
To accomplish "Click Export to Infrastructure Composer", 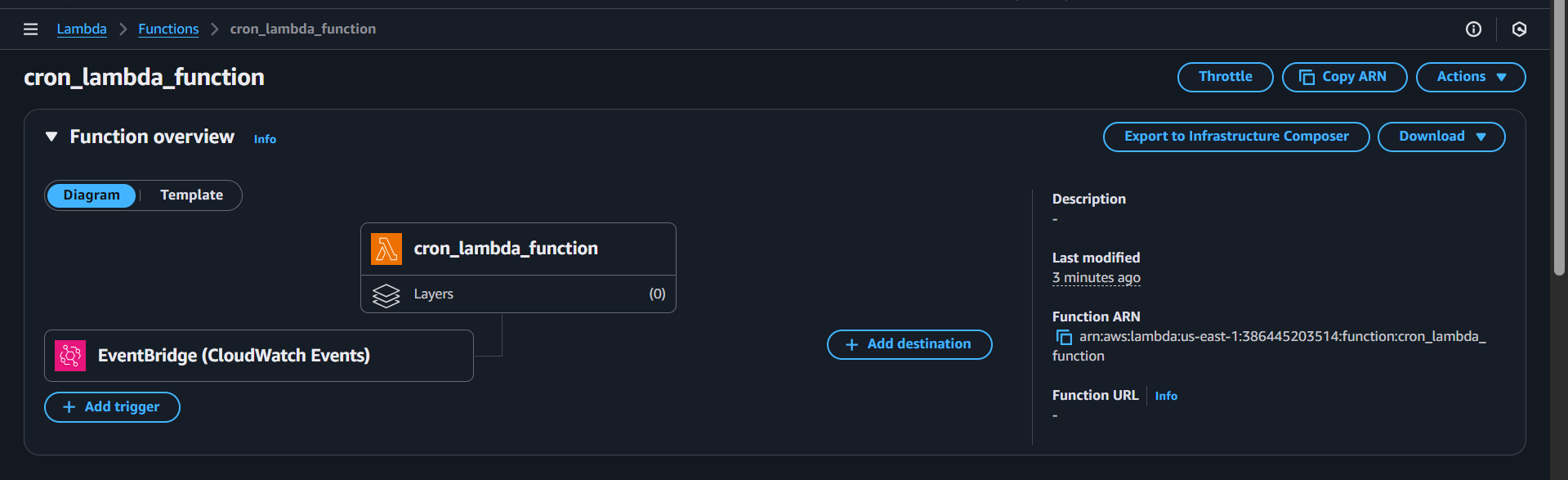I will point(1235,137).
